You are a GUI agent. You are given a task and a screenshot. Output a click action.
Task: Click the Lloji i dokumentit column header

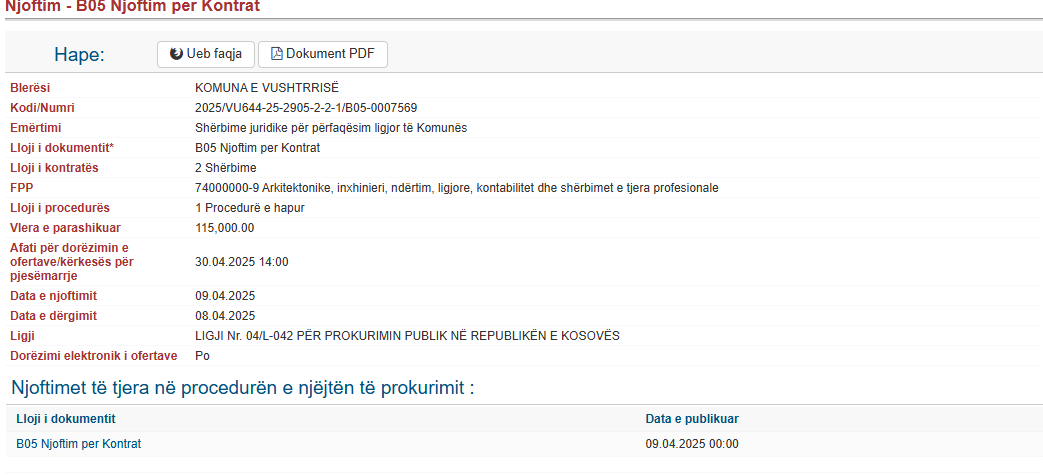click(66, 418)
